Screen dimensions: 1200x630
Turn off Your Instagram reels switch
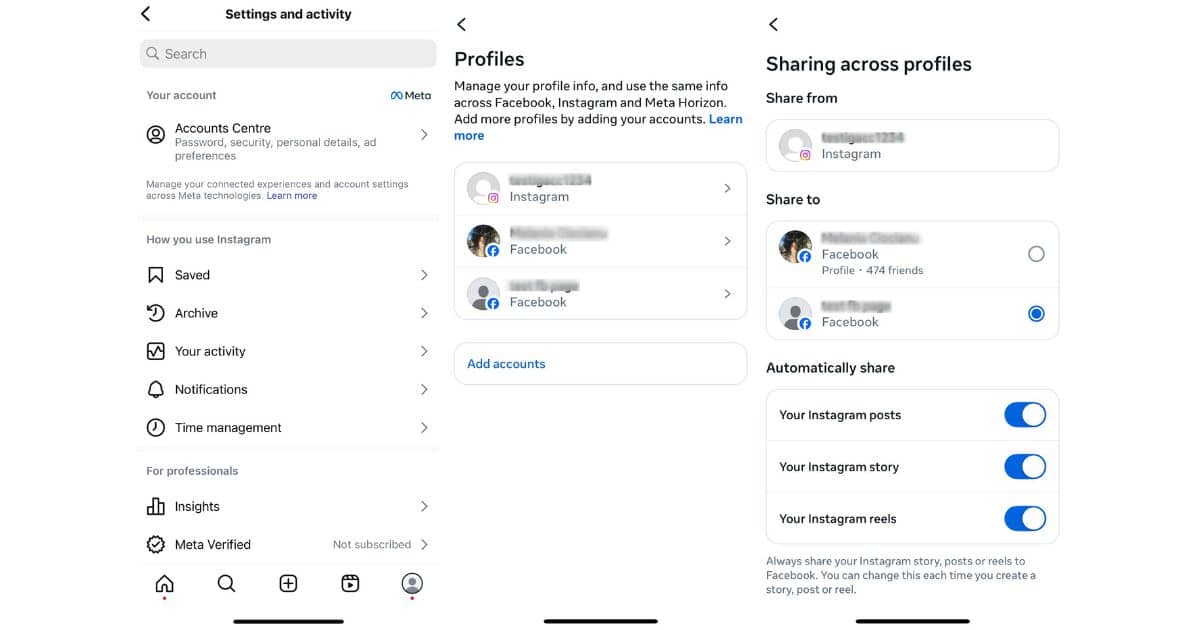(1025, 519)
